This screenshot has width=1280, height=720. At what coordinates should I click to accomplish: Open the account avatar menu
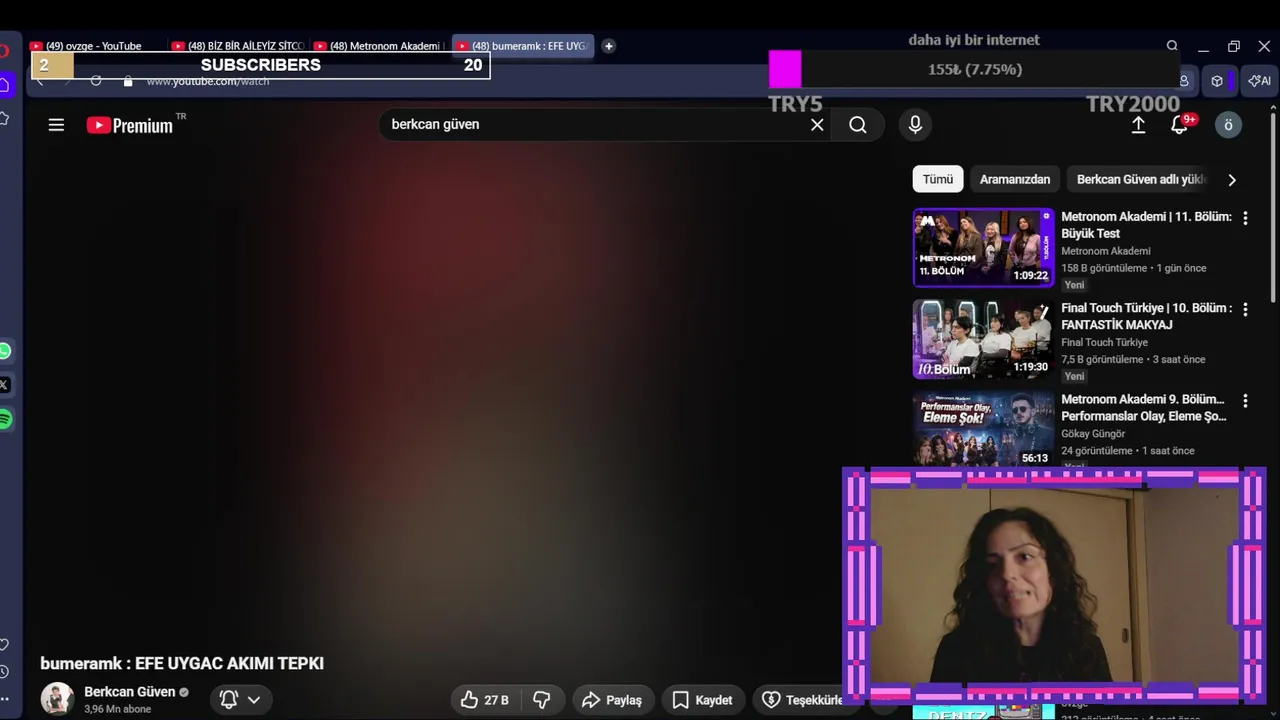[1228, 125]
